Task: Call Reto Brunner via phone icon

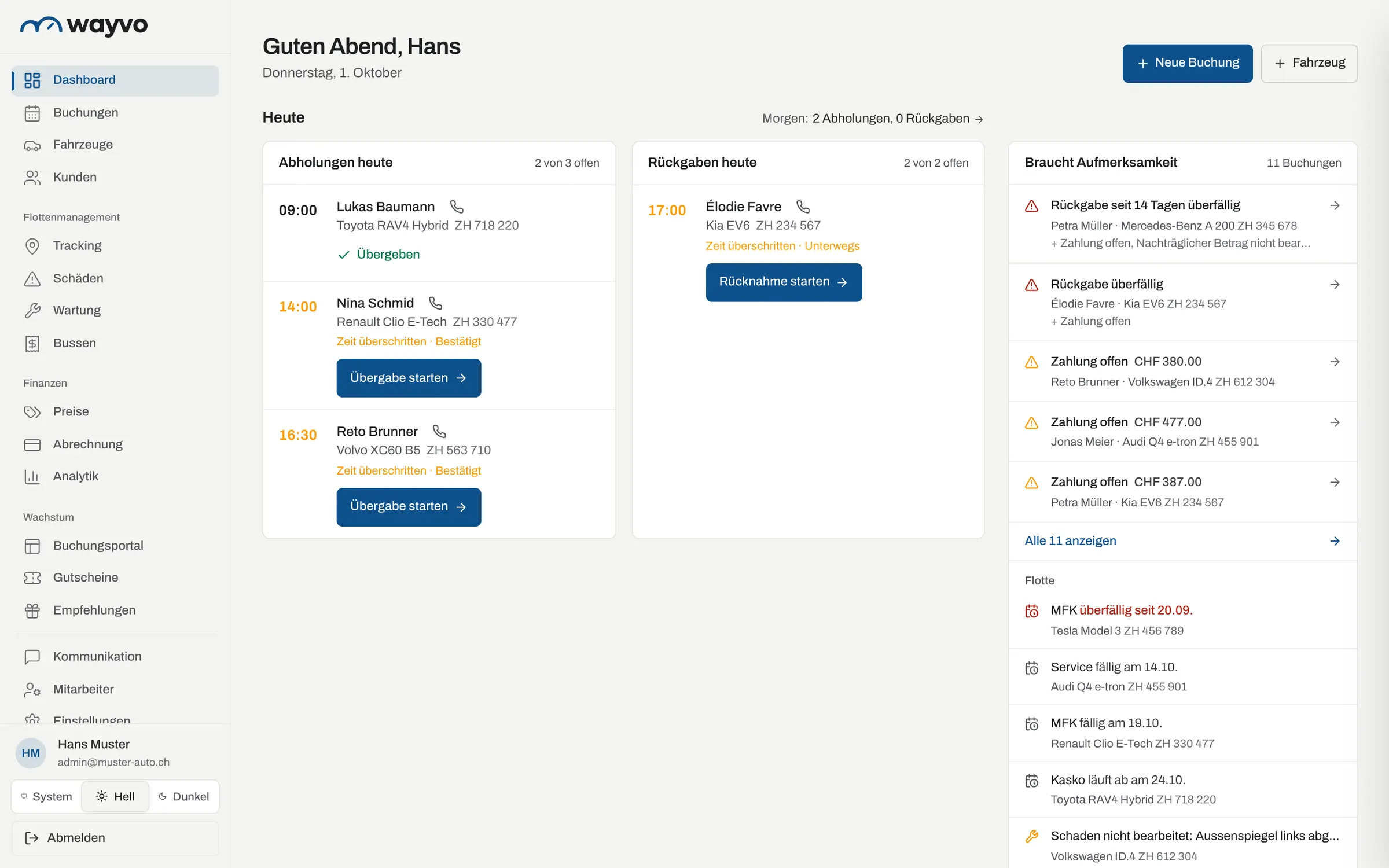Action: coord(439,432)
